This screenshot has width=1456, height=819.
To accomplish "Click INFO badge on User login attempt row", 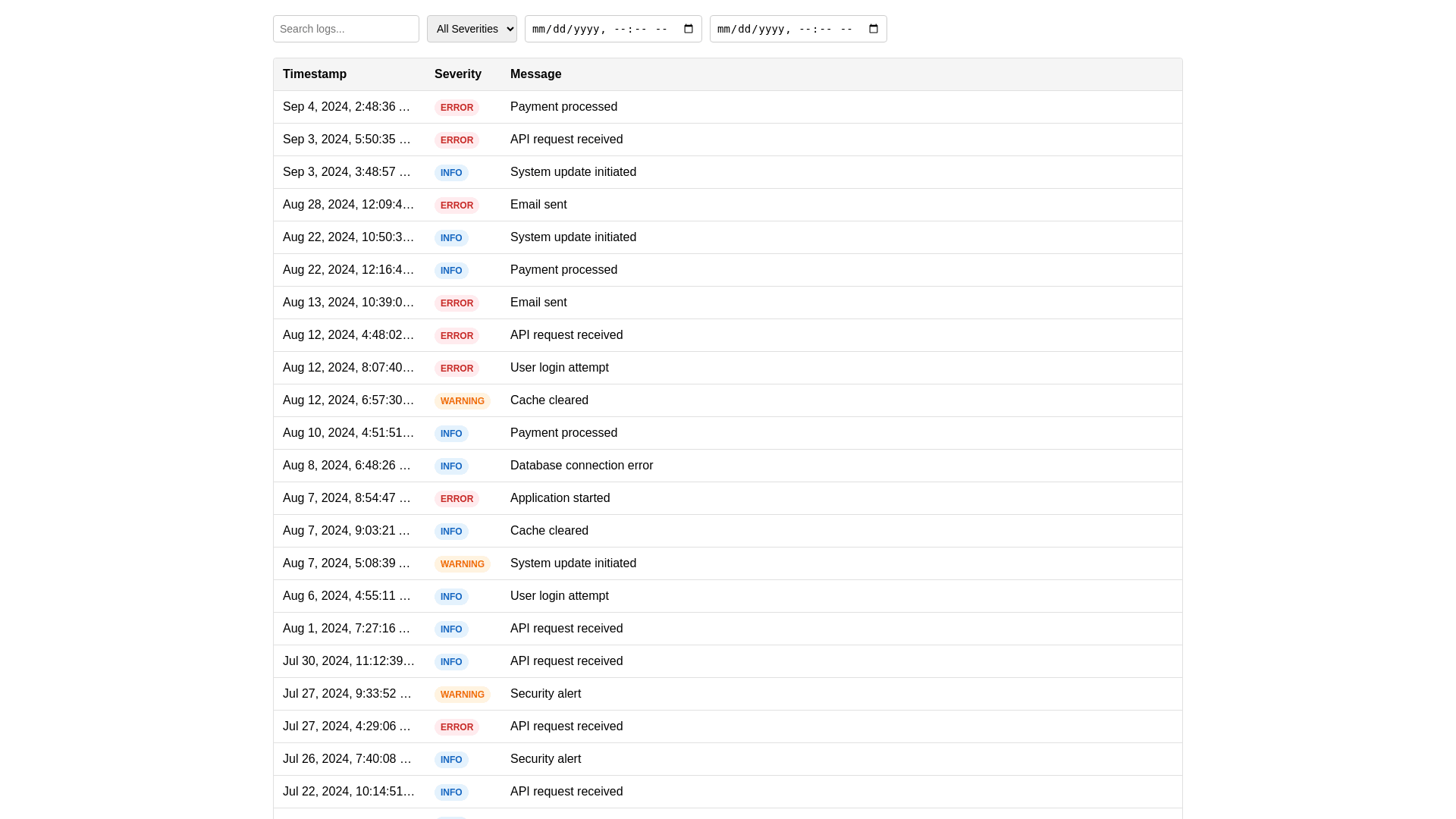I will [x=451, y=597].
